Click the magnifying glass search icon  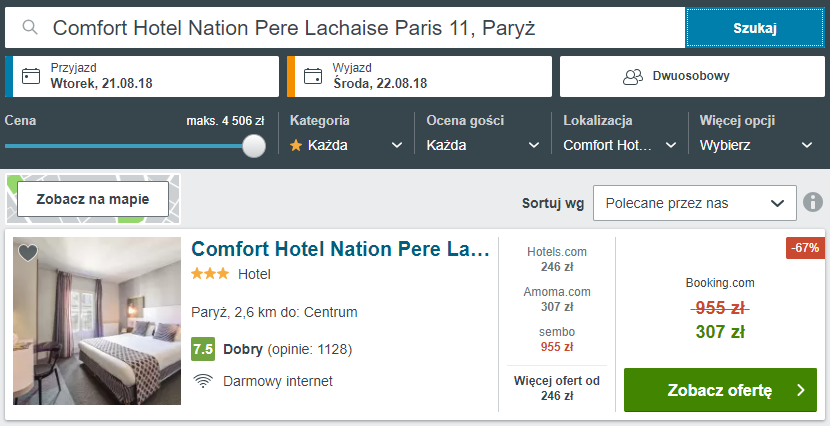[30, 28]
